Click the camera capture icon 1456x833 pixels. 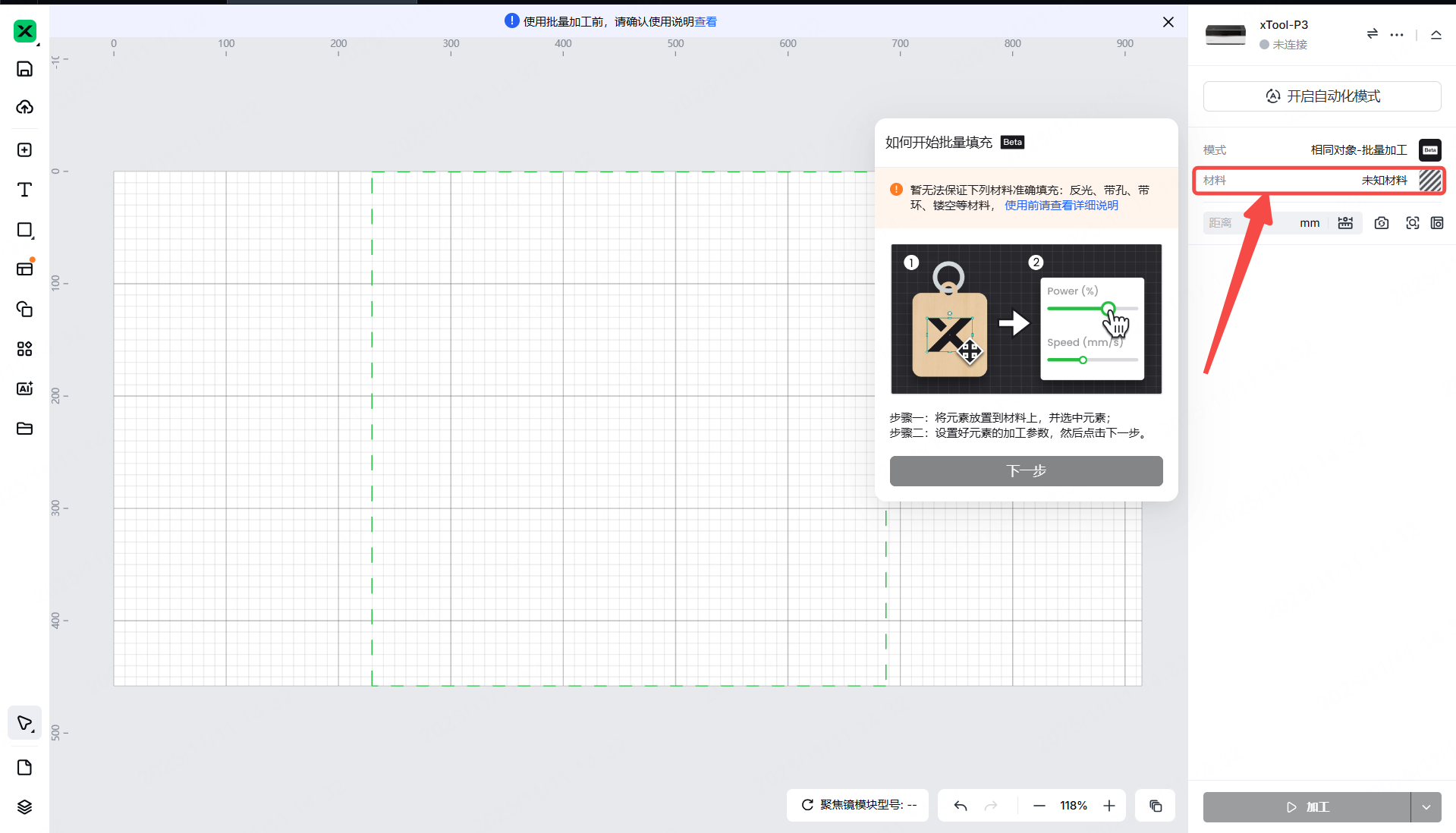[x=1382, y=223]
